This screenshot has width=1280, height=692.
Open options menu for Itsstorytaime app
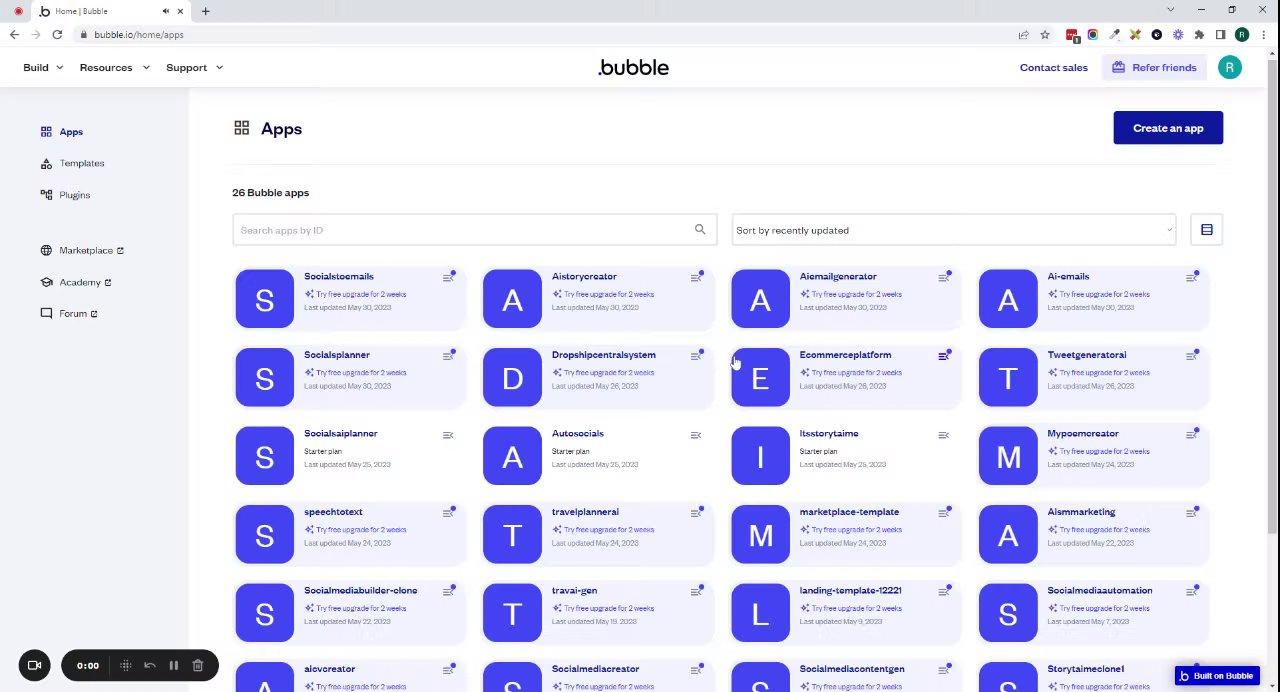944,435
